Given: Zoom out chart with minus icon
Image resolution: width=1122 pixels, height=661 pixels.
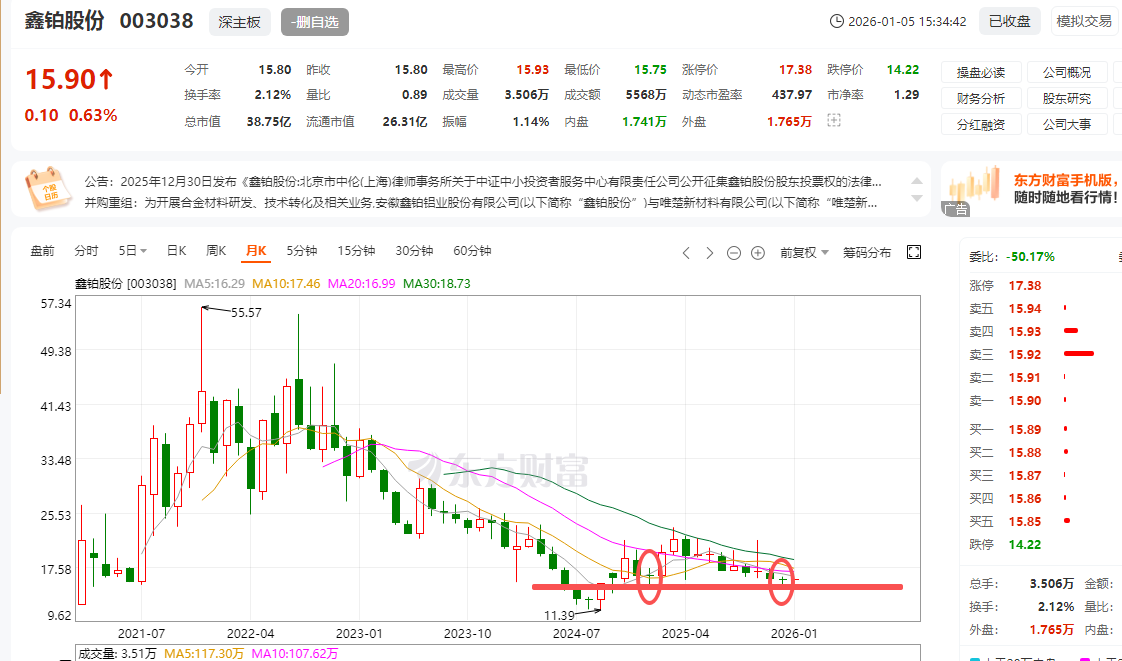Looking at the screenshot, I should 733,253.
